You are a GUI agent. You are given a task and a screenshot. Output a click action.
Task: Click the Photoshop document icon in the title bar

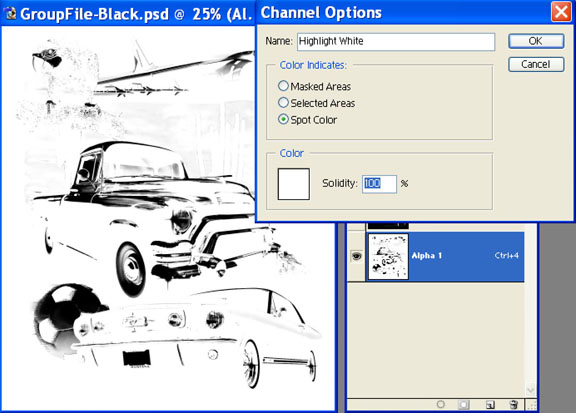pyautogui.click(x=10, y=13)
